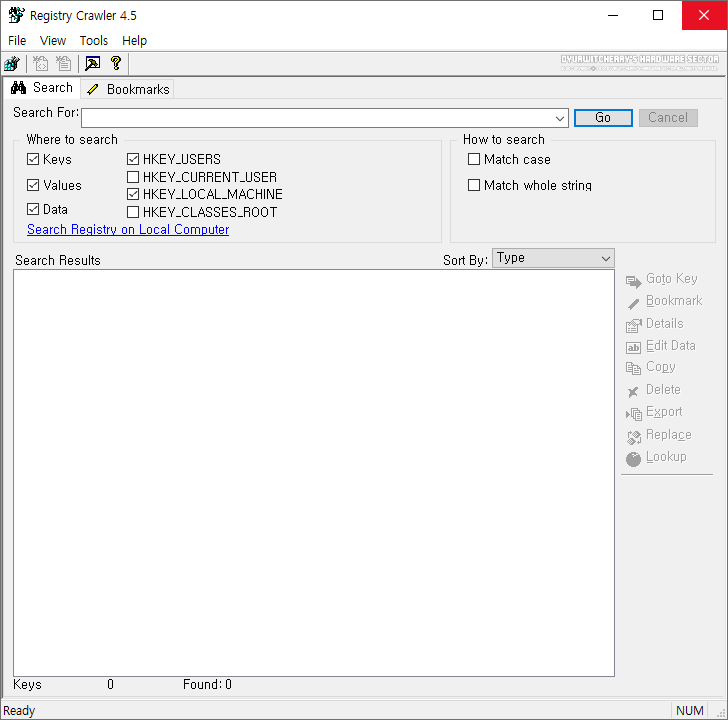Click the Goto Key label
The image size is (728, 720).
pos(672,279)
